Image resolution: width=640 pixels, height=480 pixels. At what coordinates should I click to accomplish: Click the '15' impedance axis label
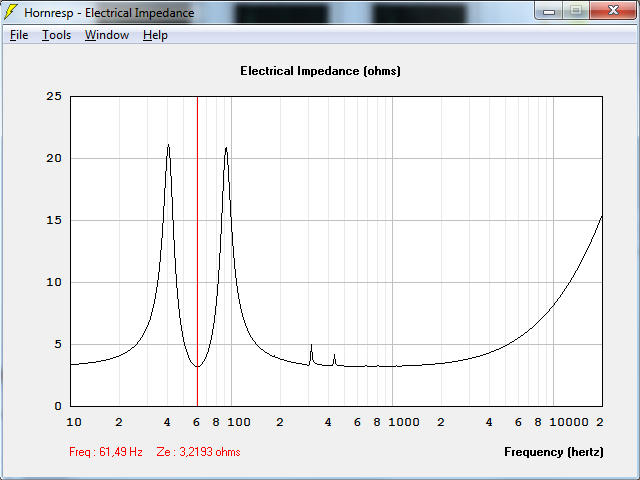[54, 220]
